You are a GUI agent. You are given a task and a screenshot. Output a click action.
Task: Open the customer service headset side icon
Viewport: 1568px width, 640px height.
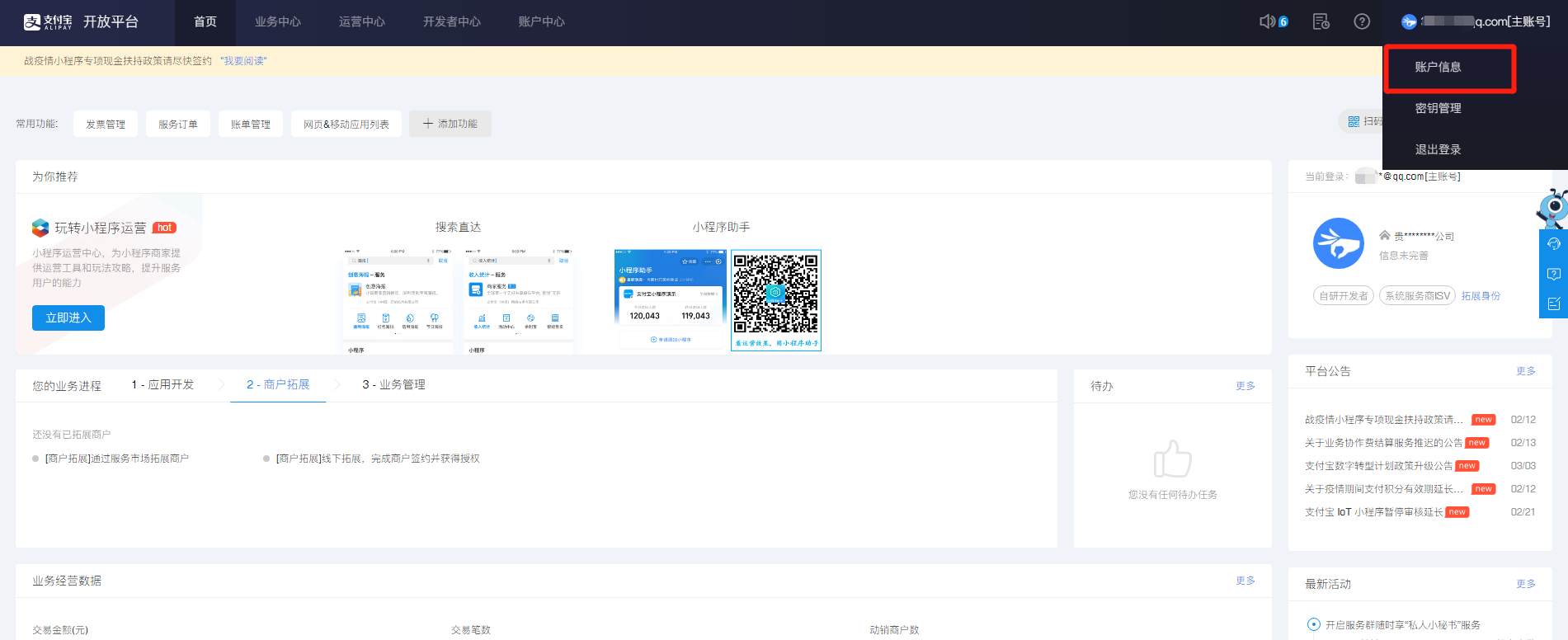[1553, 244]
